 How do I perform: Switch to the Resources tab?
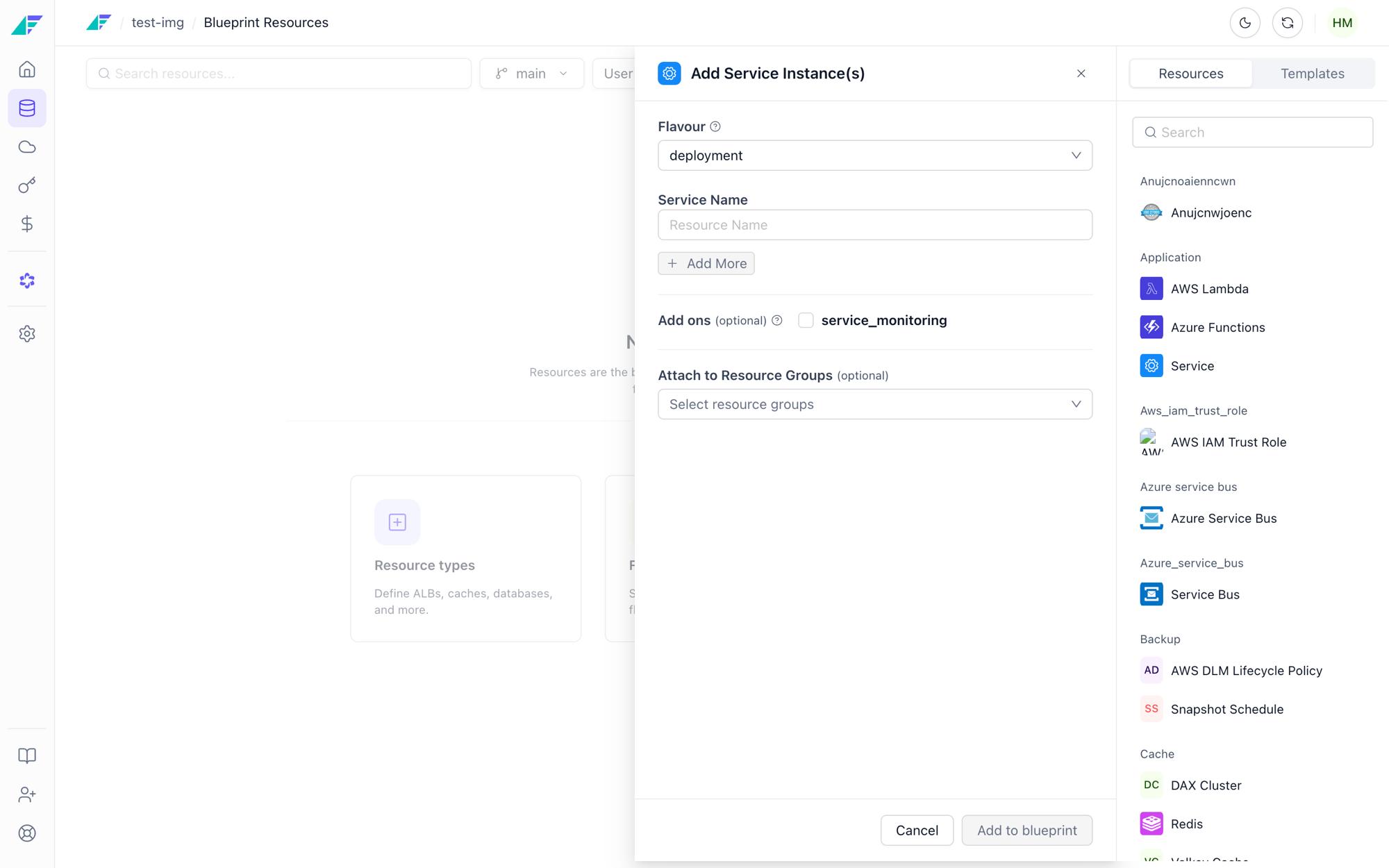(x=1190, y=74)
